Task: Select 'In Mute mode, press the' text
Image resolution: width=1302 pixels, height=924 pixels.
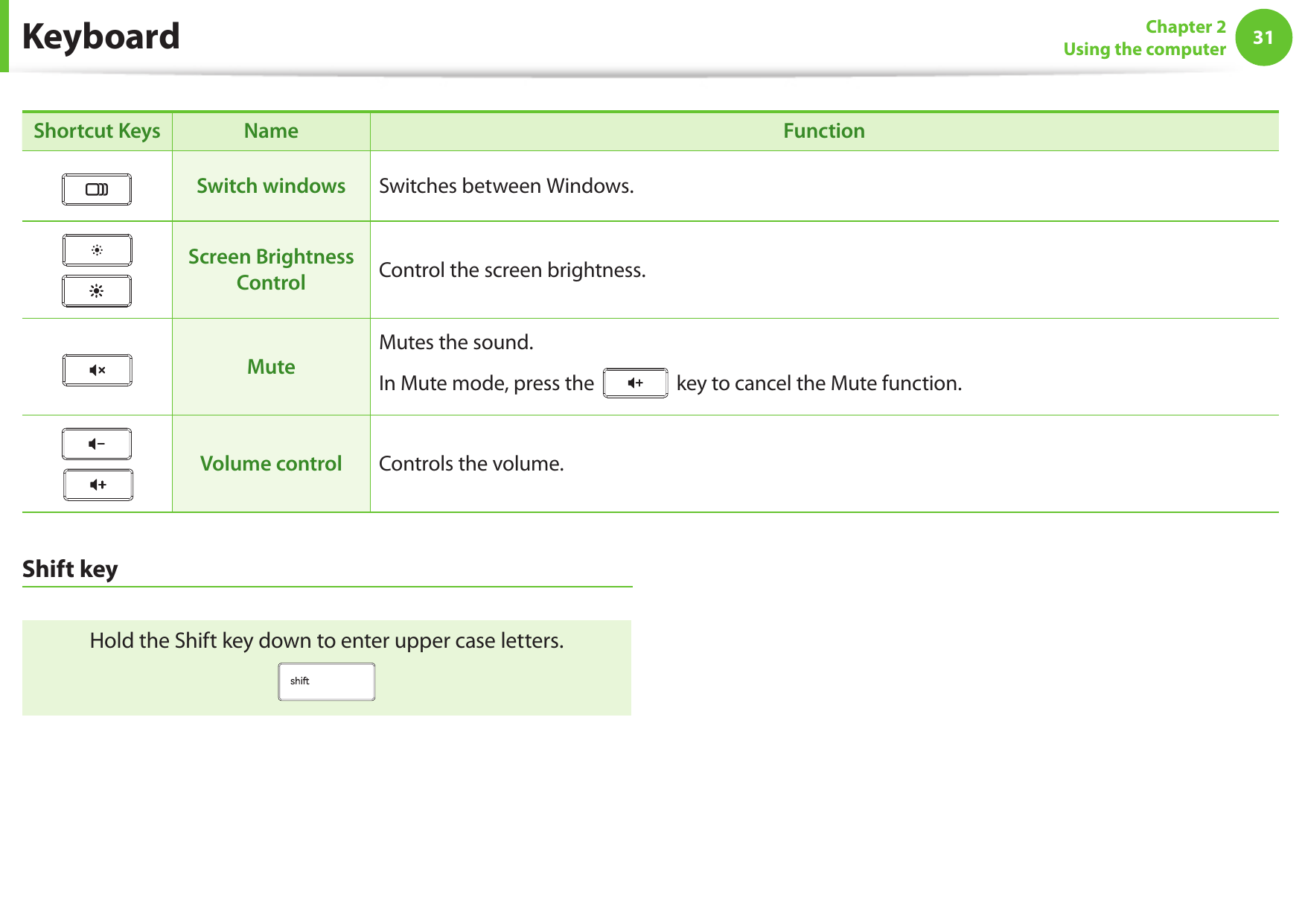Action: (x=486, y=383)
